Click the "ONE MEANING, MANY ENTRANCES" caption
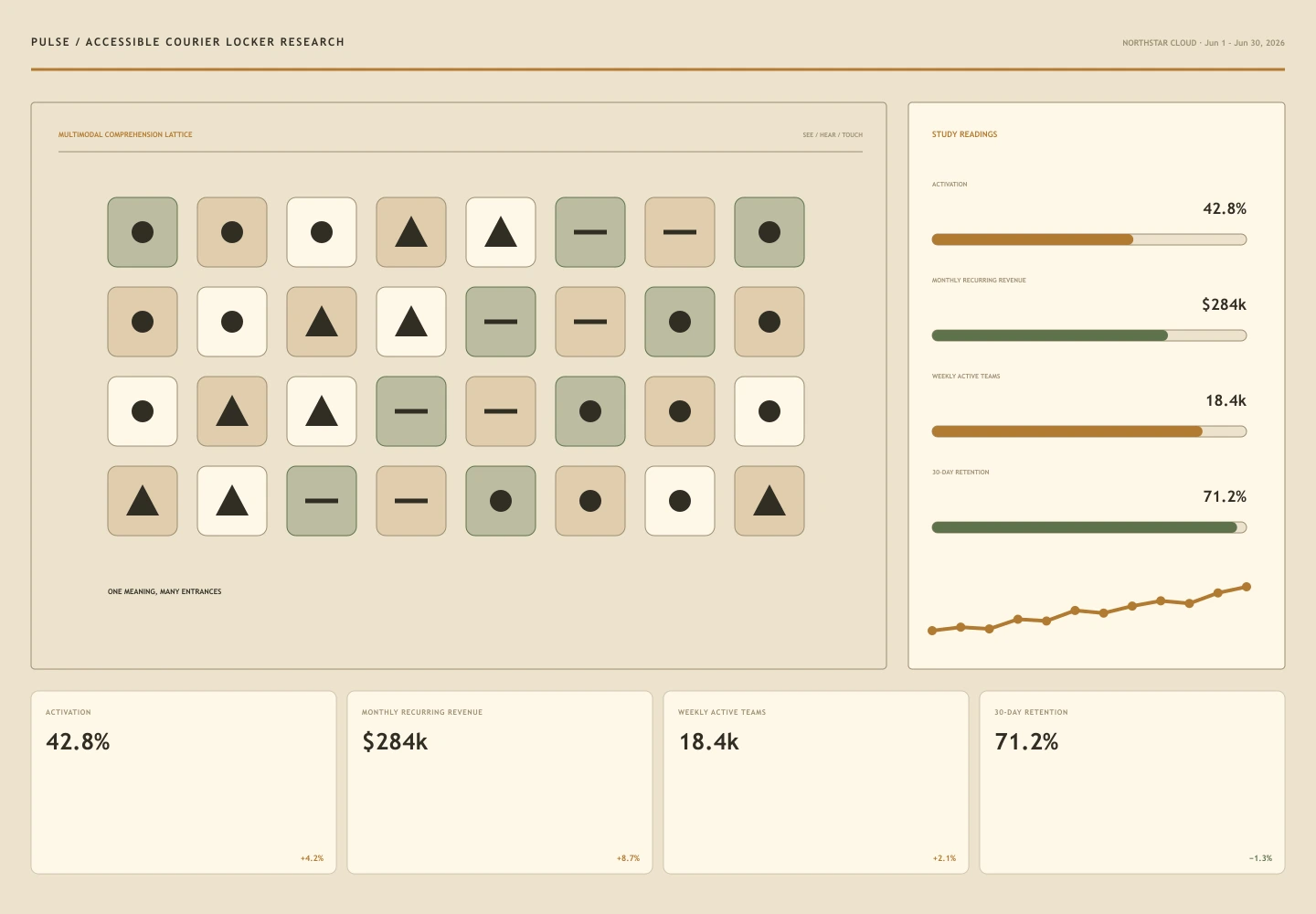 click(x=164, y=591)
